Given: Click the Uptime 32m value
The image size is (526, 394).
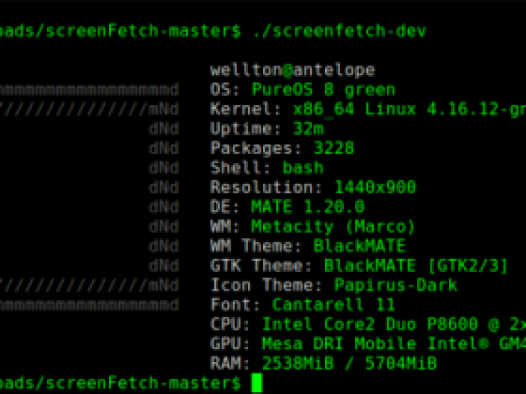Looking at the screenshot, I should 308,129.
